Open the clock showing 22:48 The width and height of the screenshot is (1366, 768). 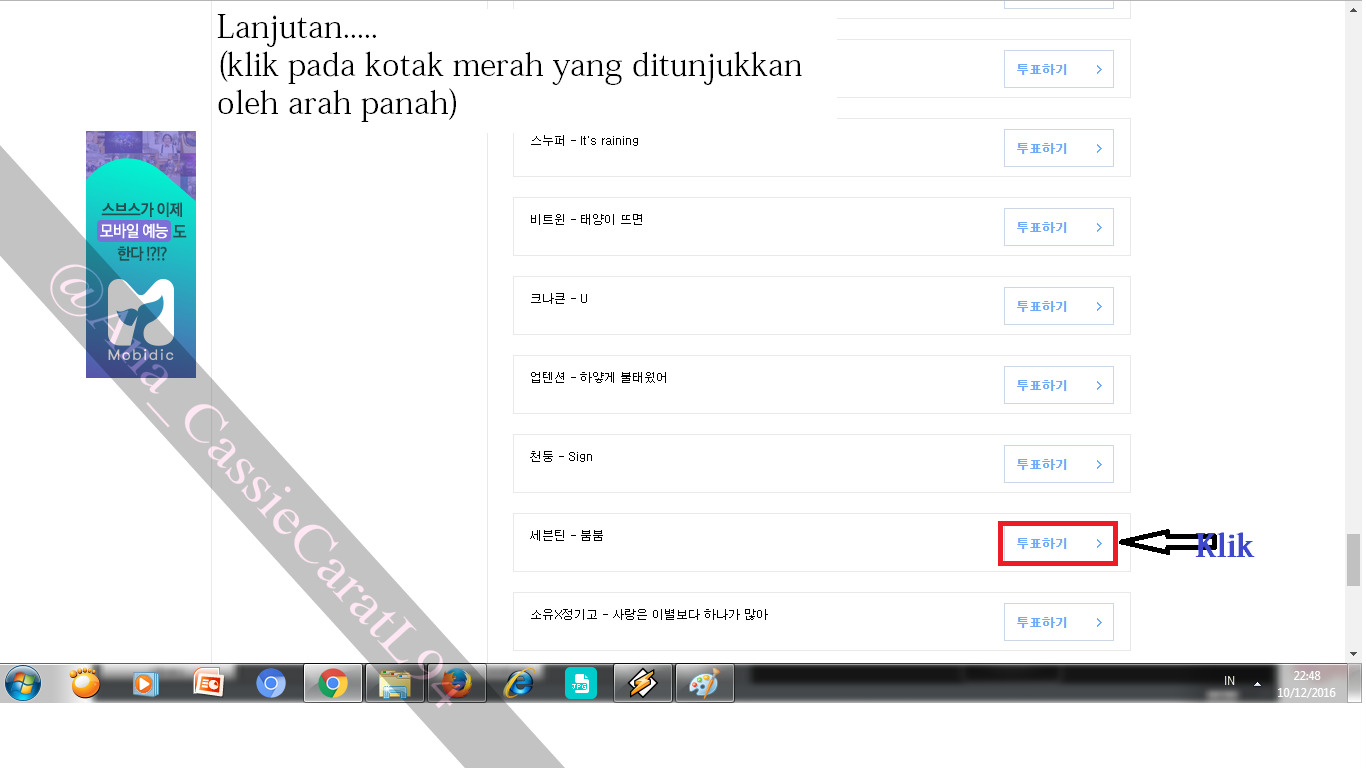1306,684
